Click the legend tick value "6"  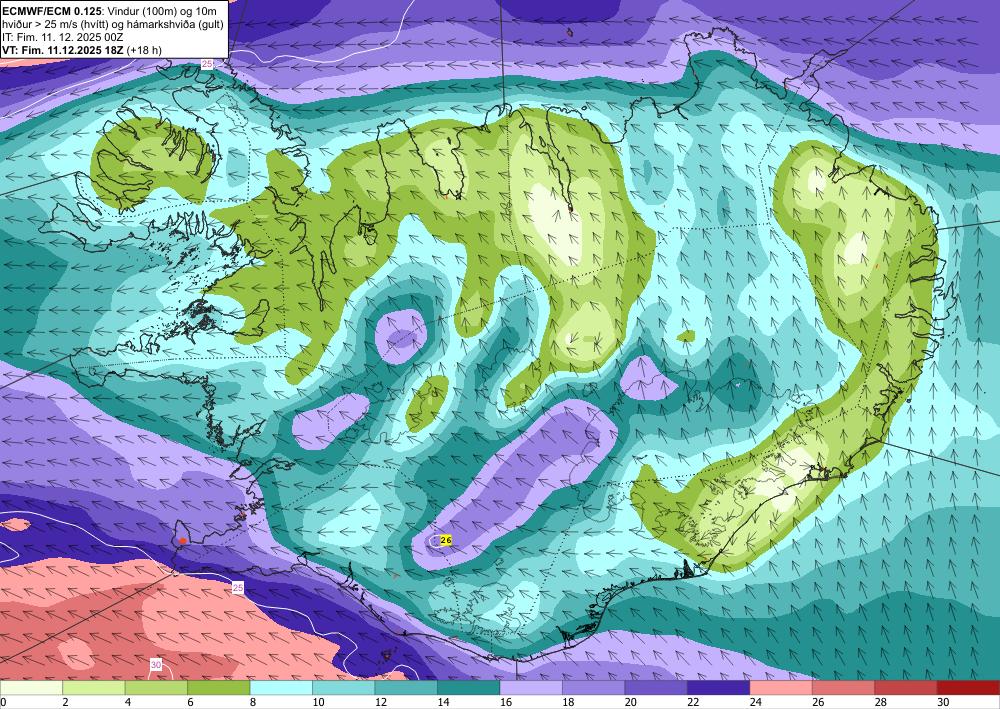coord(188,702)
